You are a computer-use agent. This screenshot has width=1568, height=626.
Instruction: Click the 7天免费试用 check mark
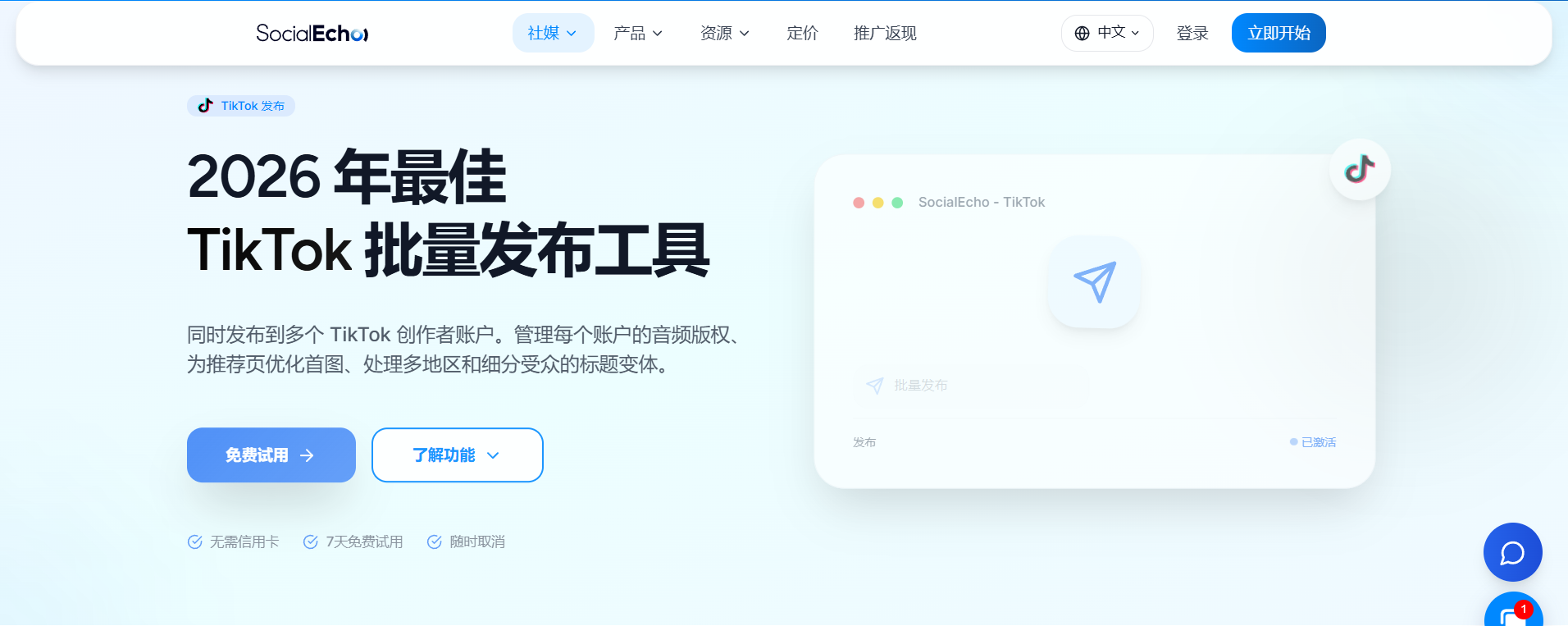coord(310,541)
